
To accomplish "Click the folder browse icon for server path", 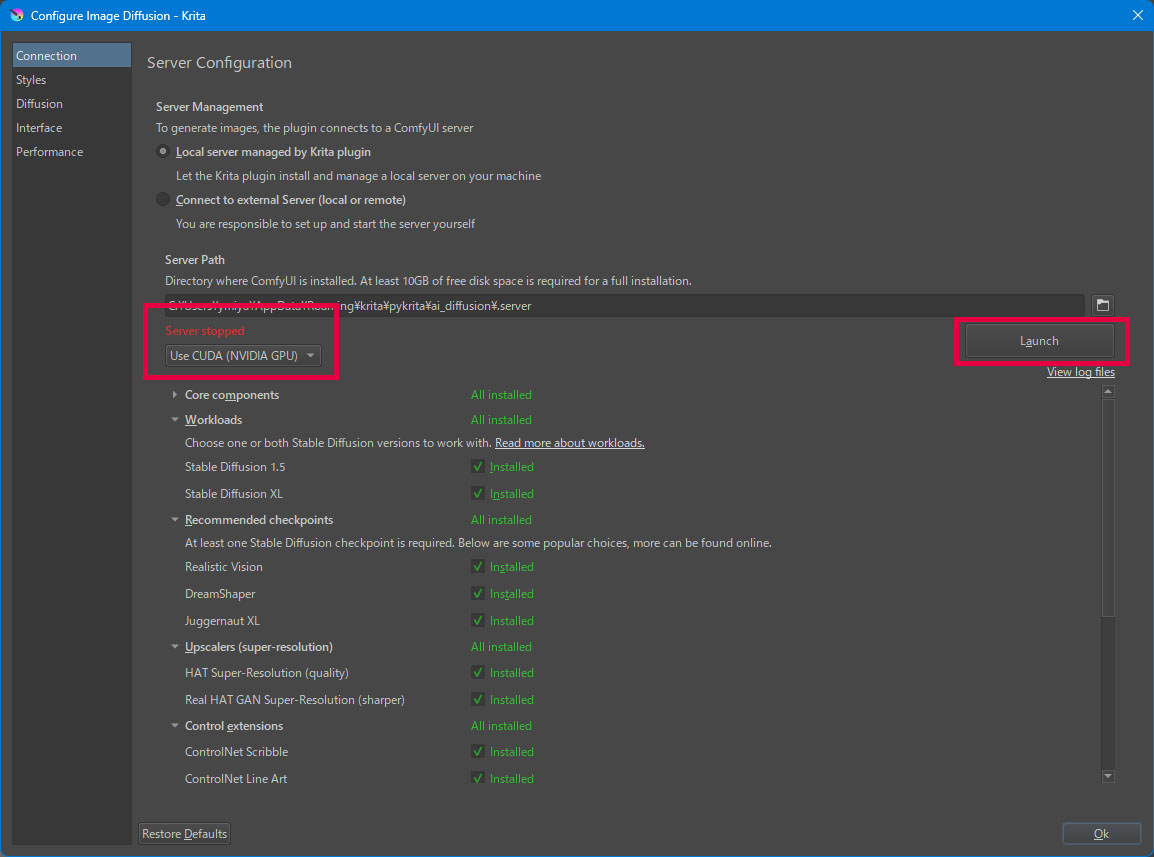I will (1102, 305).
